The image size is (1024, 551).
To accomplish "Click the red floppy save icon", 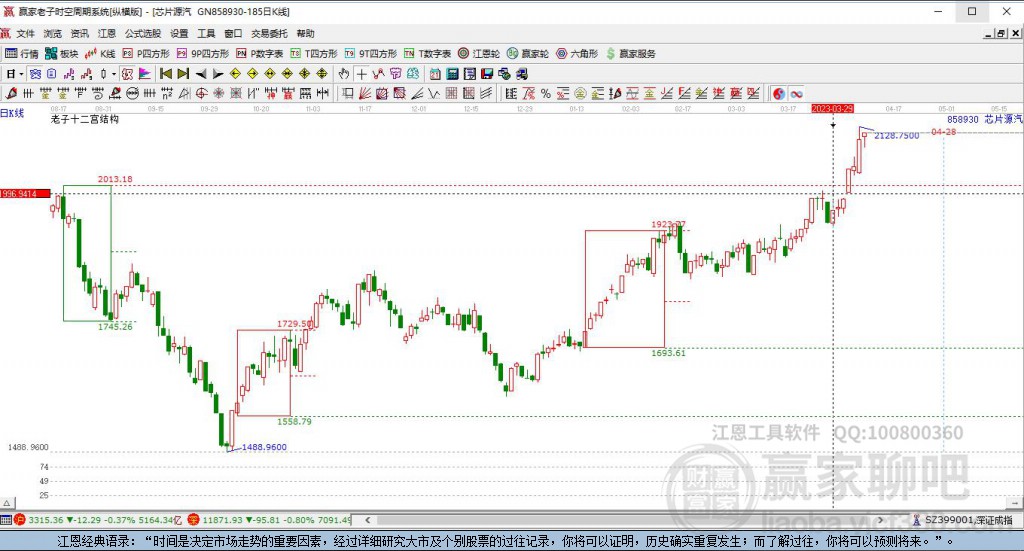I will pyautogui.click(x=487, y=74).
